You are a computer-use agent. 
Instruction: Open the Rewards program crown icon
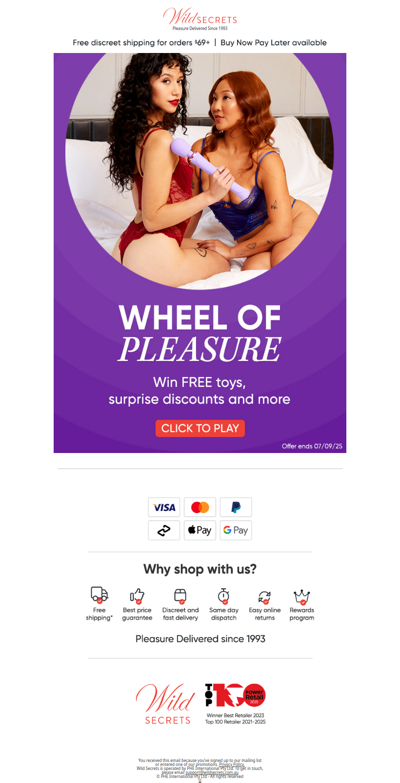click(302, 596)
